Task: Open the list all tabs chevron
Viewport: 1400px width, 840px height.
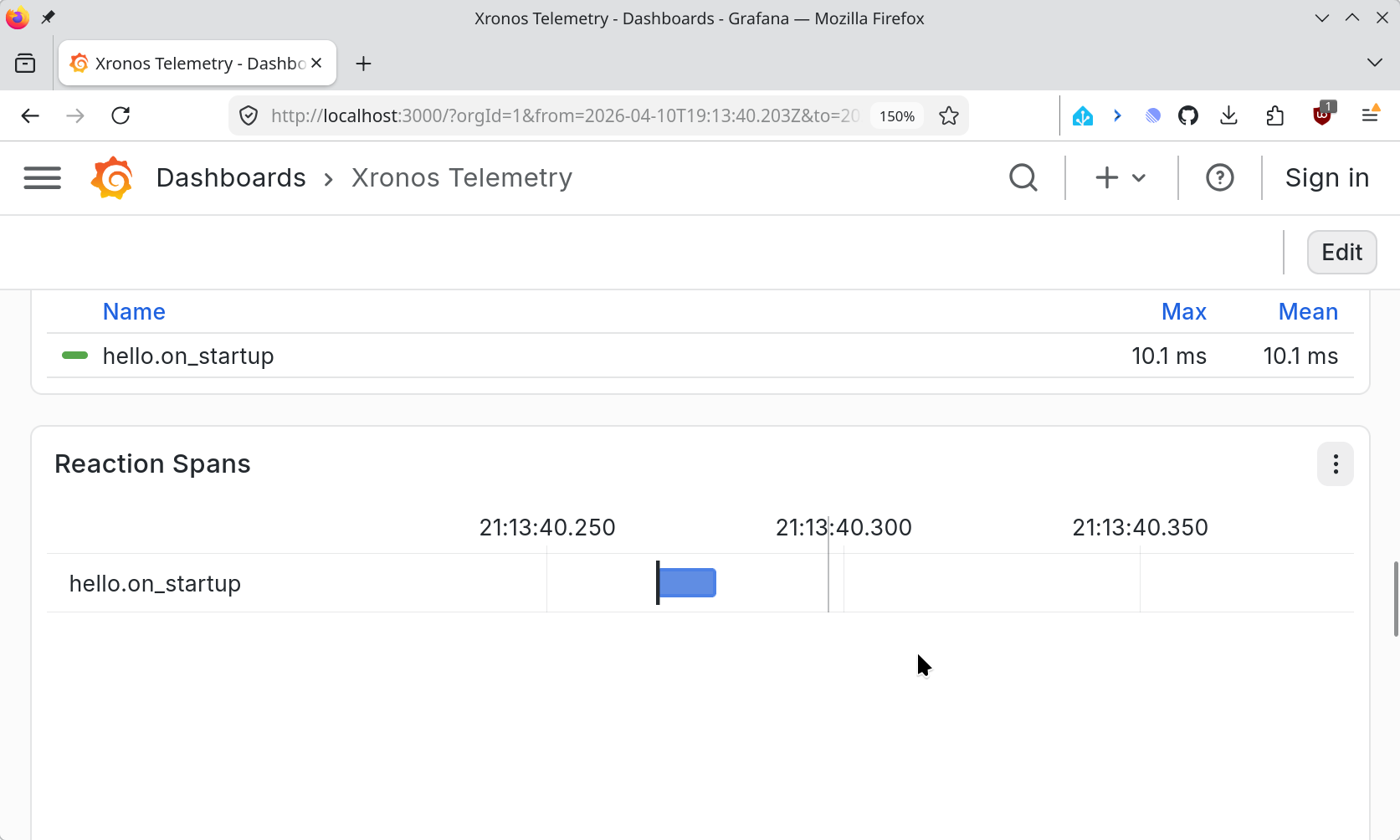Action: coord(1374,64)
